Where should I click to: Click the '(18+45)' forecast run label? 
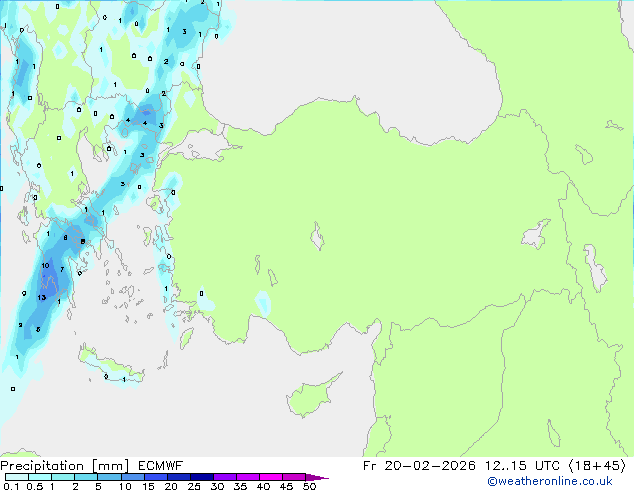(597, 466)
